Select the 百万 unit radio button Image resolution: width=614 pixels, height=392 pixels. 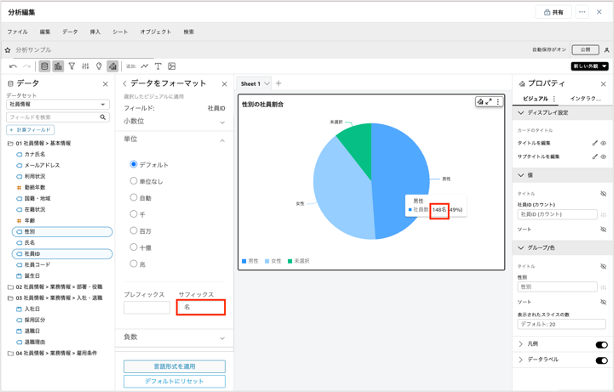click(x=134, y=231)
